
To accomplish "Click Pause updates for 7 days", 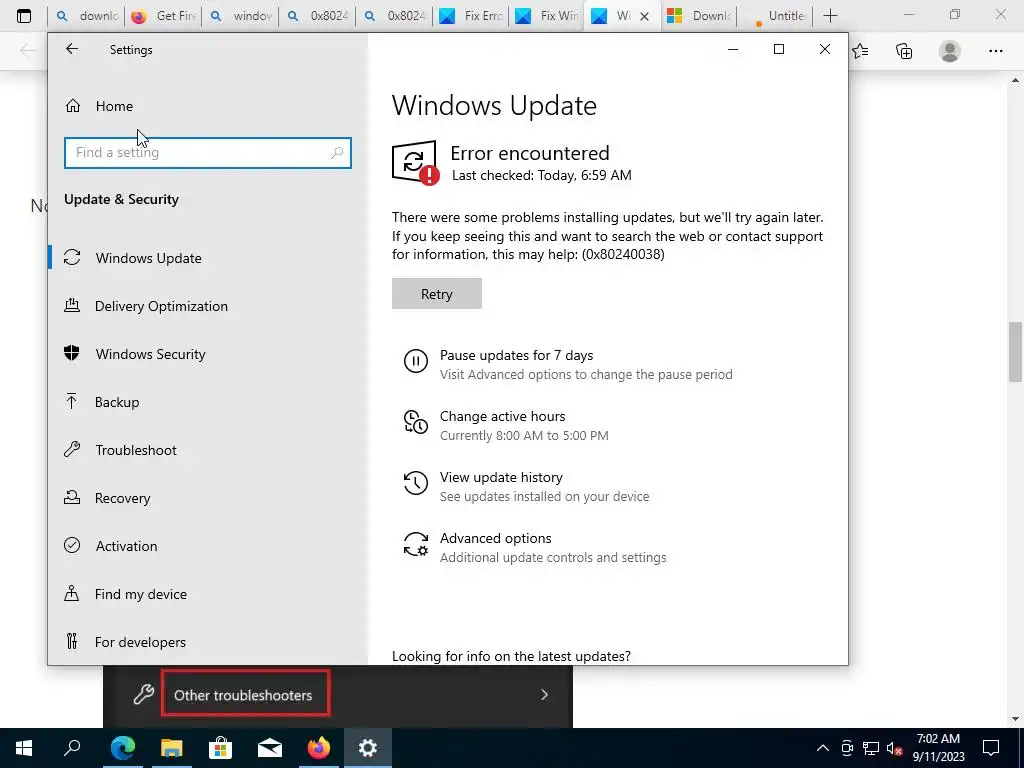I will coord(517,355).
